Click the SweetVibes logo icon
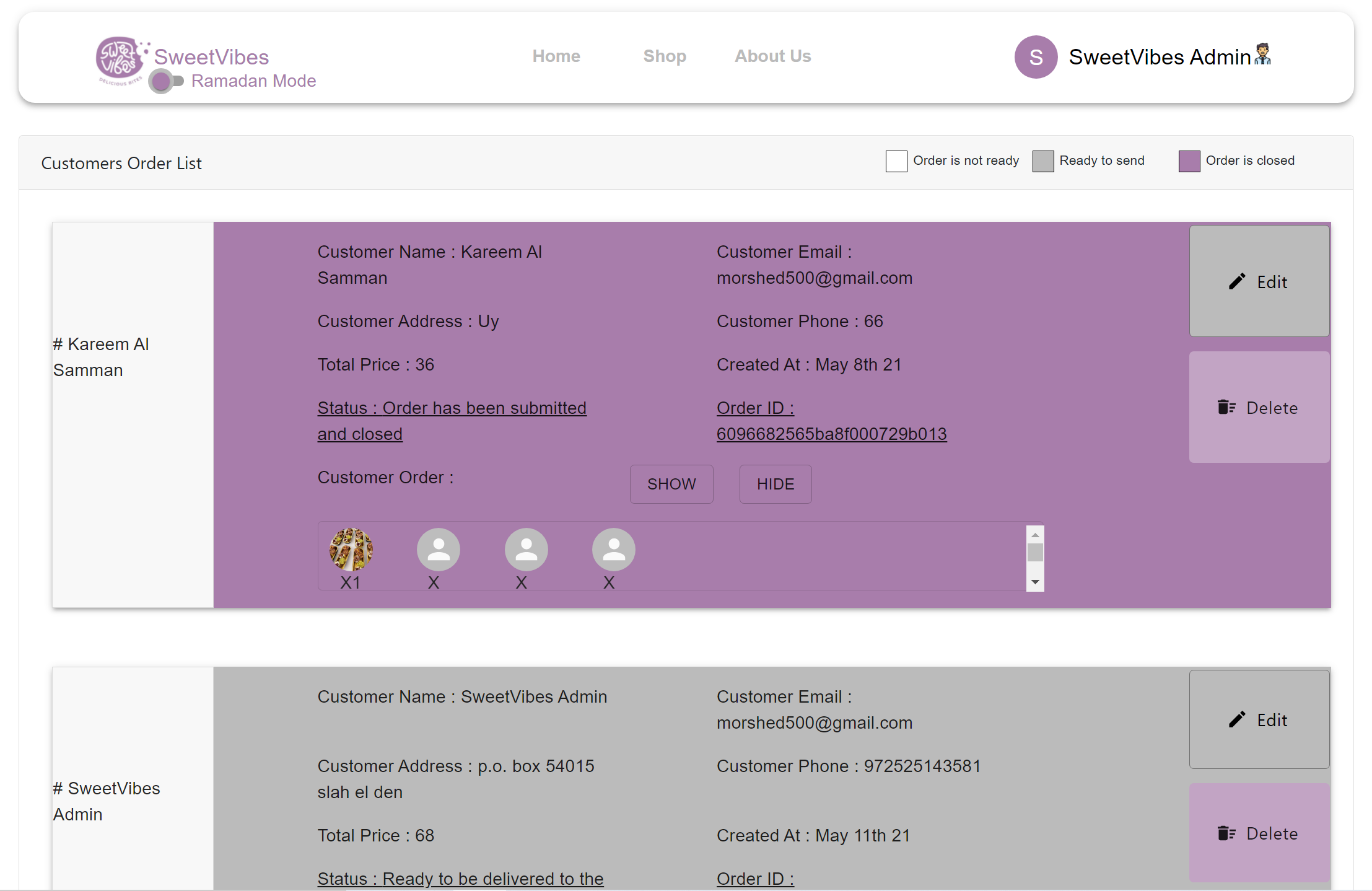1372x891 pixels. click(120, 59)
